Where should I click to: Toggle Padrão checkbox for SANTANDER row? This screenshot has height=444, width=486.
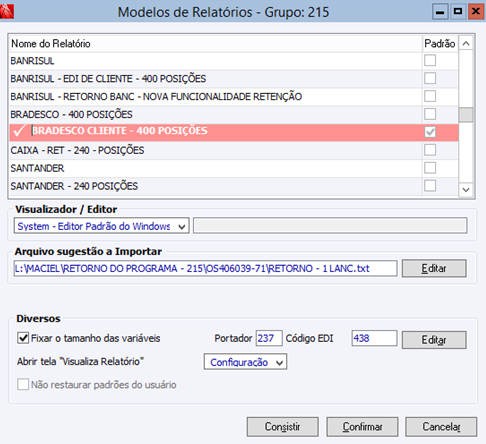(430, 168)
